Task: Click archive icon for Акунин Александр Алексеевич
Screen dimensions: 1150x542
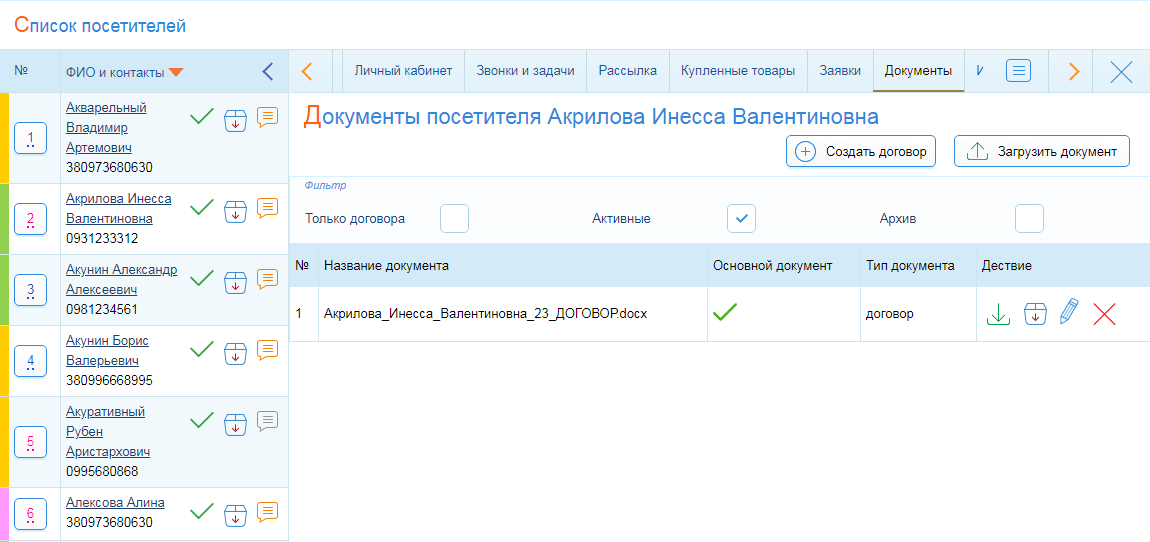Action: 235,281
